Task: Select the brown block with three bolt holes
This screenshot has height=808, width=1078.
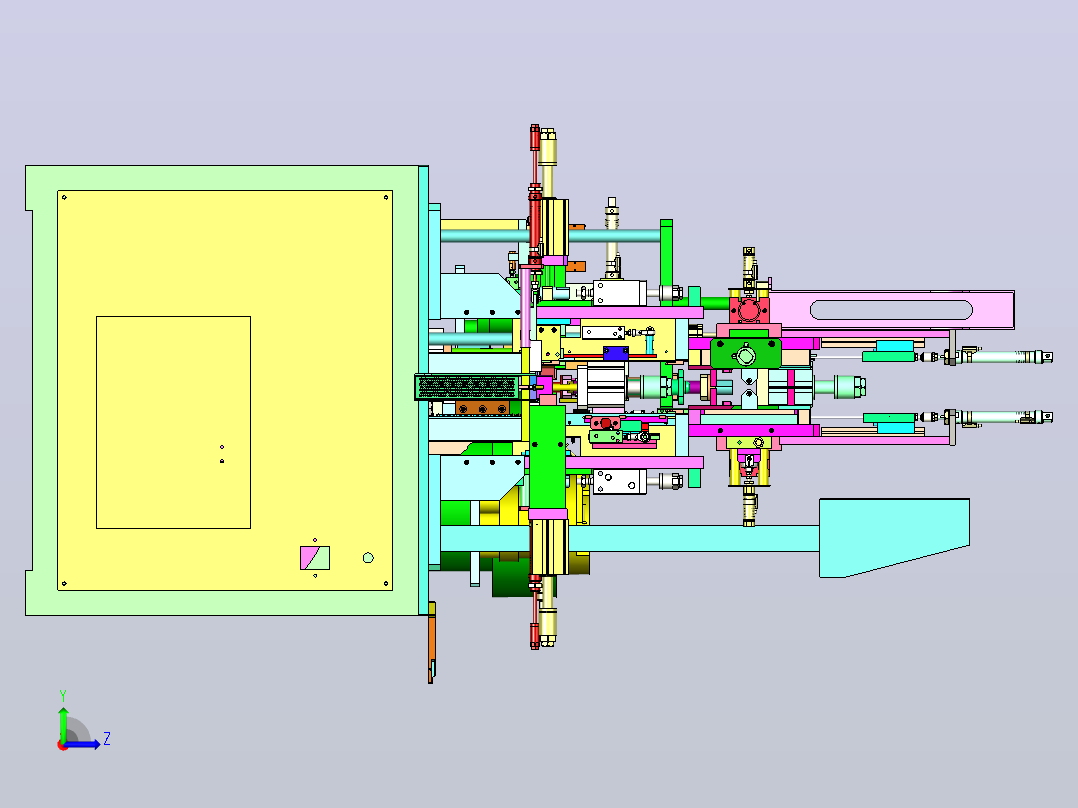Action: pos(482,408)
